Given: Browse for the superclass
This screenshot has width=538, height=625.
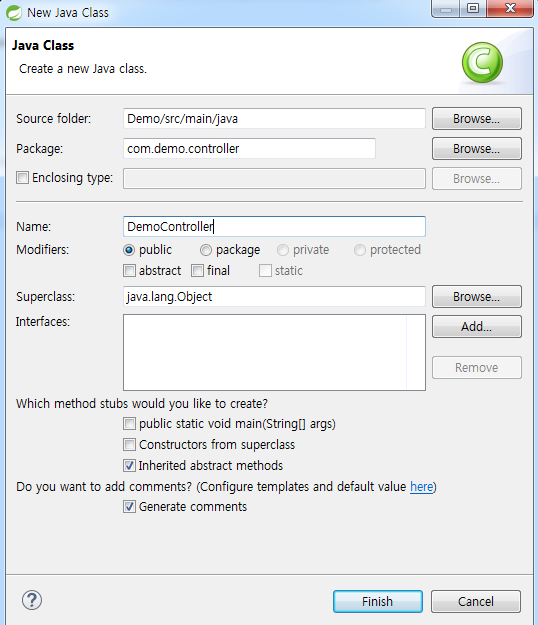Looking at the screenshot, I should click(x=477, y=297).
